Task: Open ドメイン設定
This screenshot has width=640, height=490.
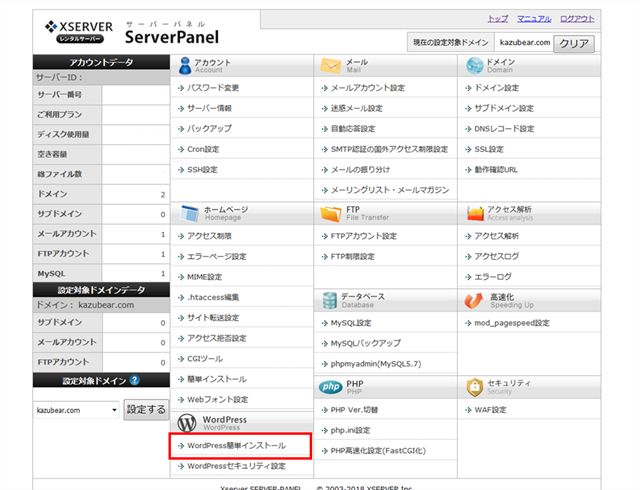Action: [497, 87]
